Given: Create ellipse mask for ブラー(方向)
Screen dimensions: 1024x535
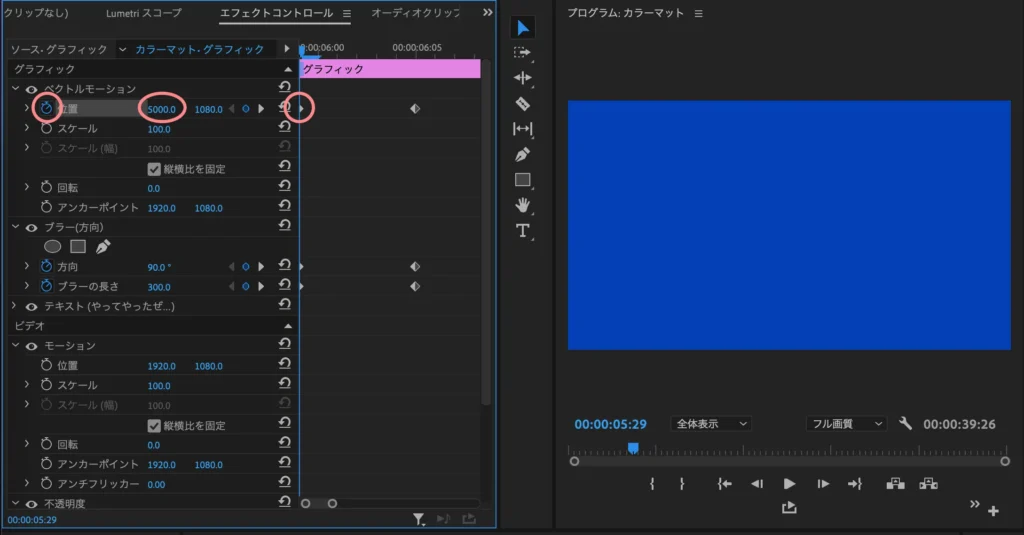Looking at the screenshot, I should 52,246.
